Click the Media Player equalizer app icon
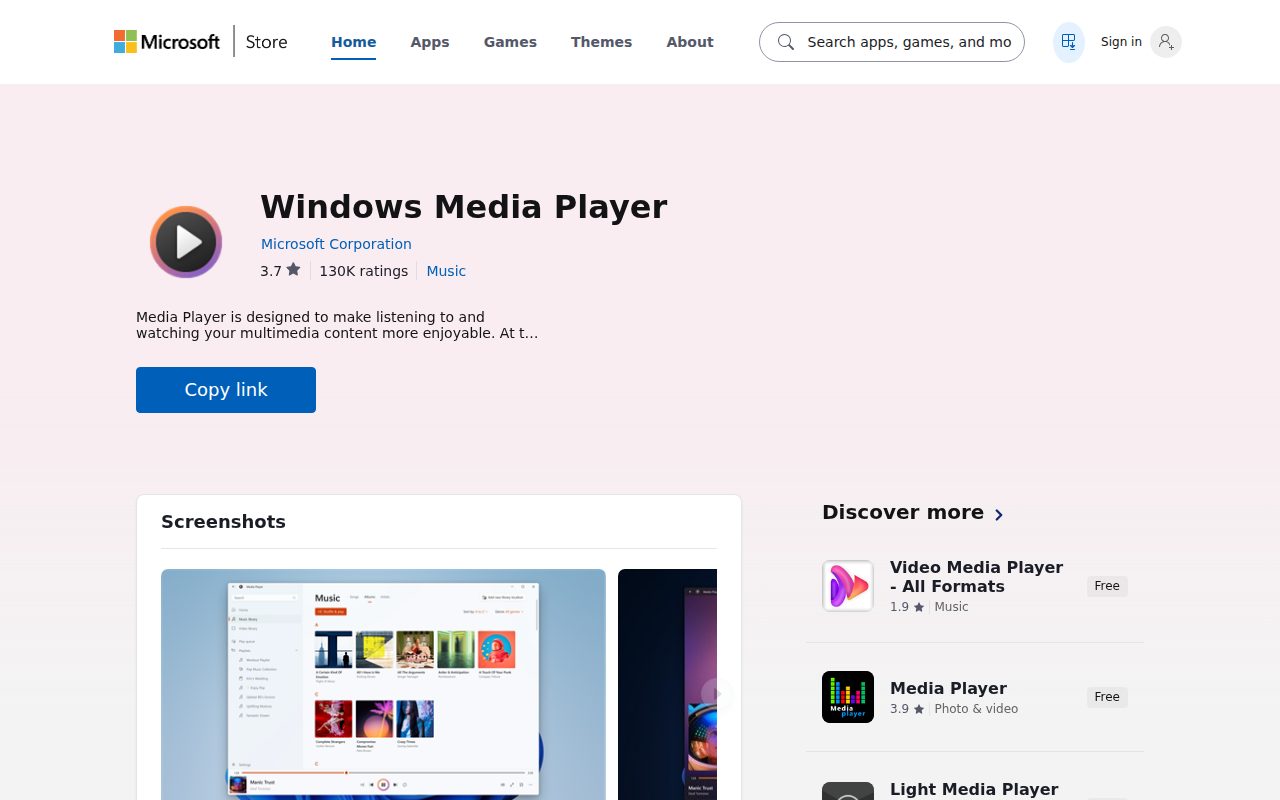This screenshot has height=800, width=1280. (848, 697)
